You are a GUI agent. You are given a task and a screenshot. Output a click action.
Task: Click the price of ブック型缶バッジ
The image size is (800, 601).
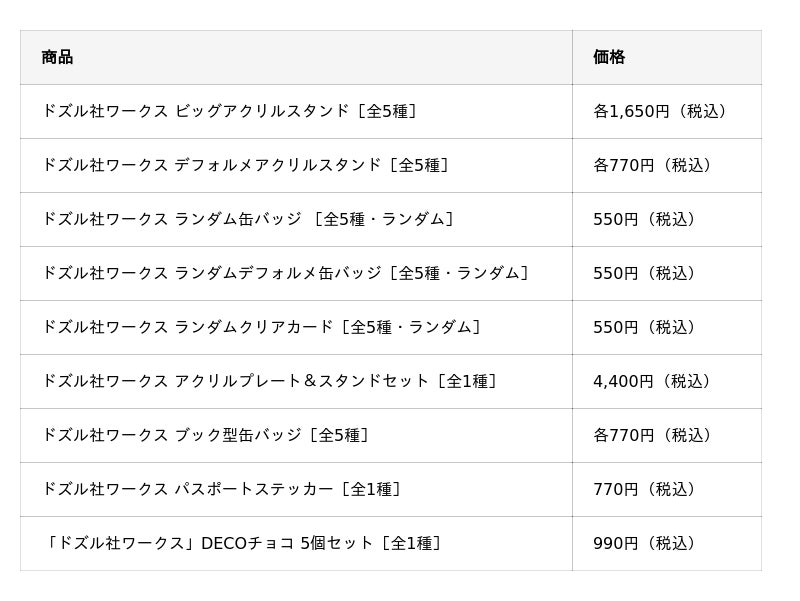click(x=652, y=435)
